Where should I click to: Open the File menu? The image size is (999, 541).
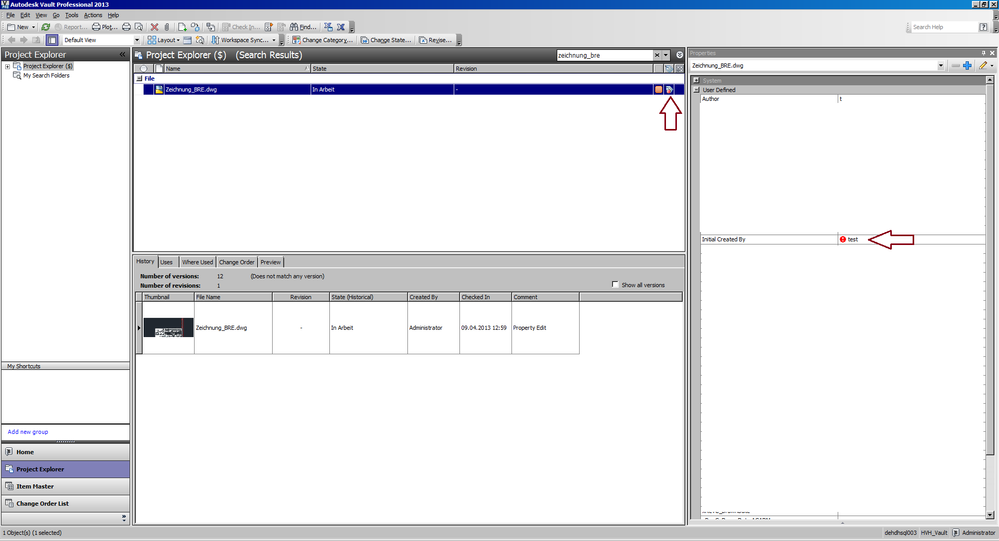tap(10, 15)
